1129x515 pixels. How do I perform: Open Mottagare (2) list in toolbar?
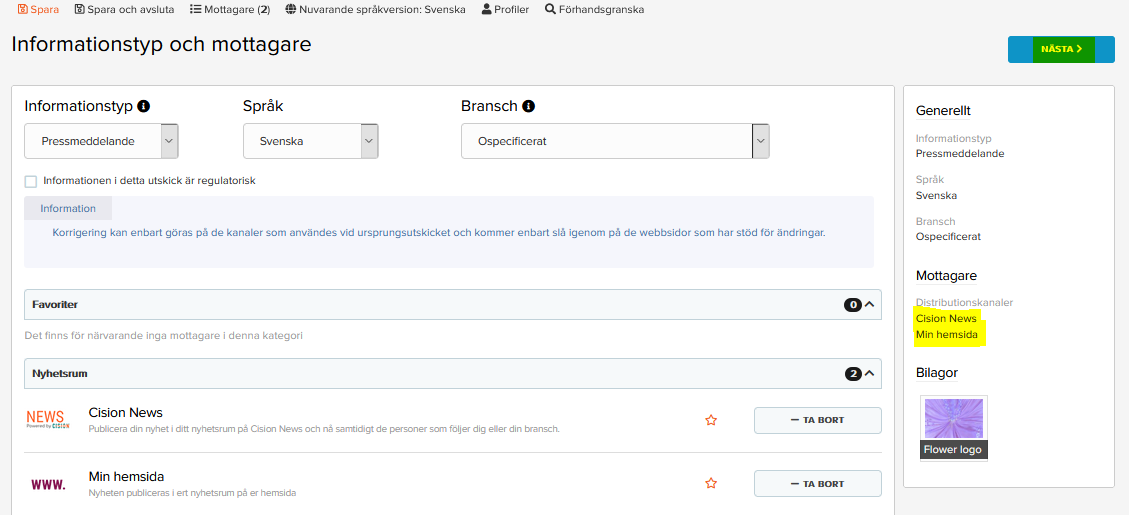[230, 10]
